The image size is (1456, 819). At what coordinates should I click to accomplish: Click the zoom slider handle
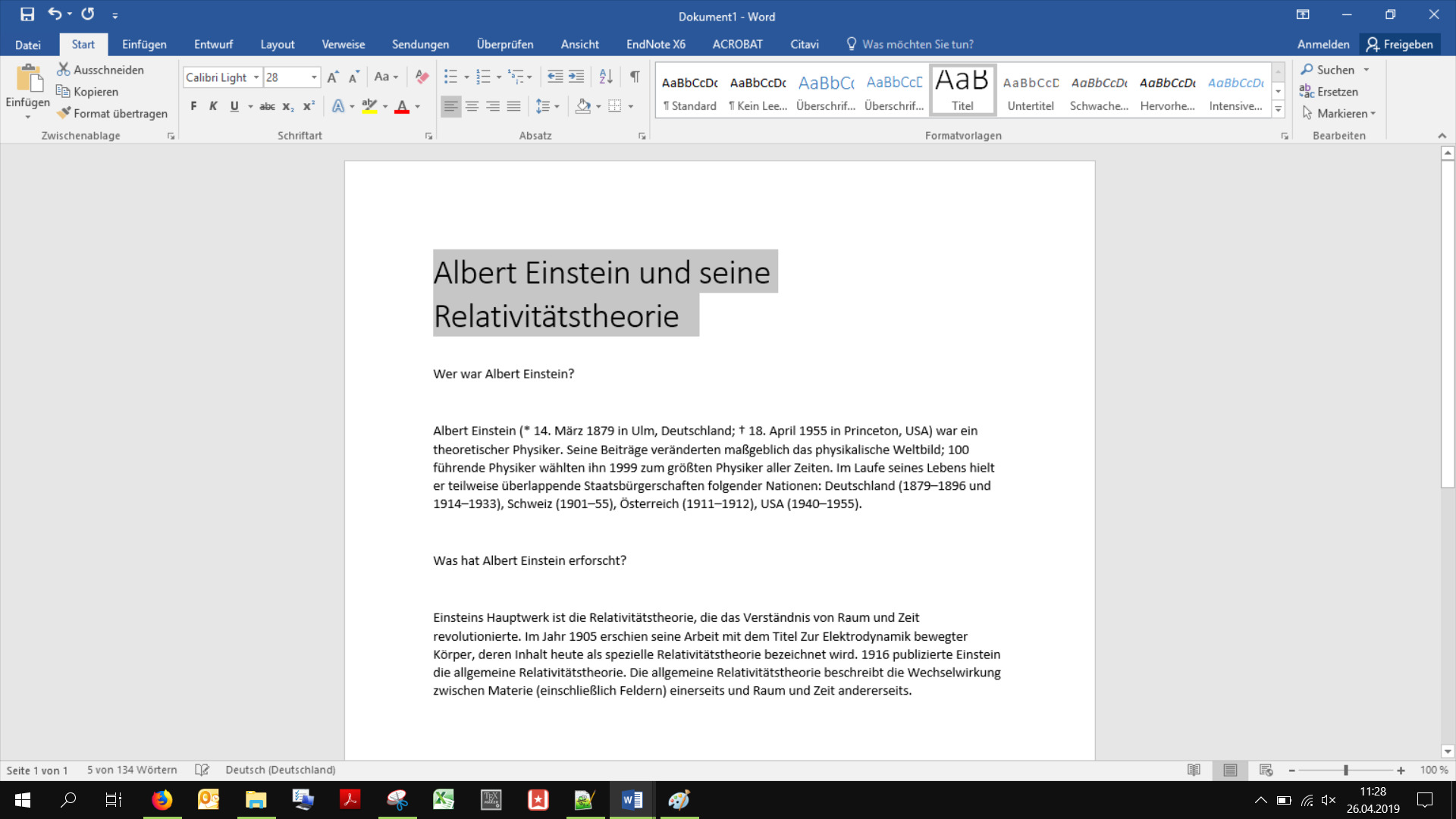coord(1346,770)
